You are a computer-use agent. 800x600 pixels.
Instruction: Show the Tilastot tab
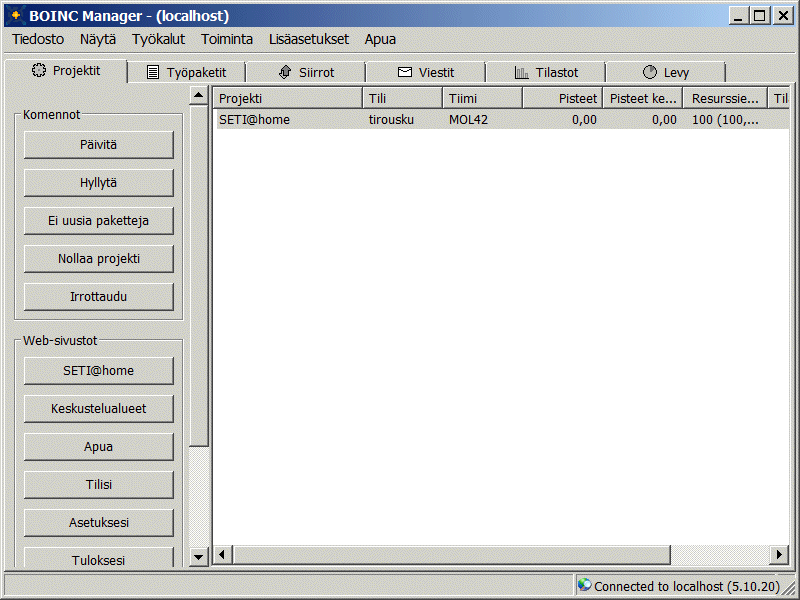click(x=546, y=72)
